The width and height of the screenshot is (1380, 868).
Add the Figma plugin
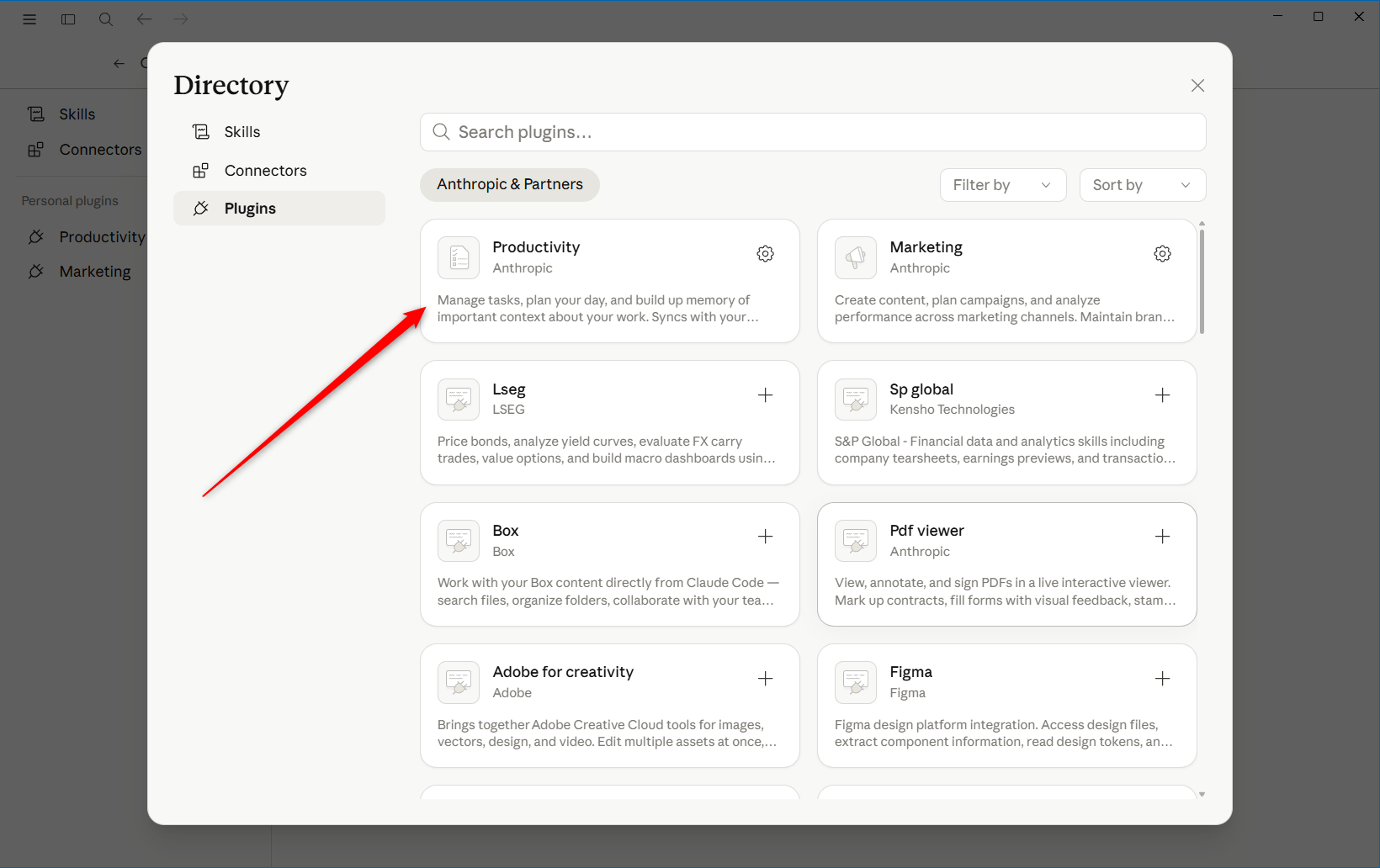pos(1162,679)
